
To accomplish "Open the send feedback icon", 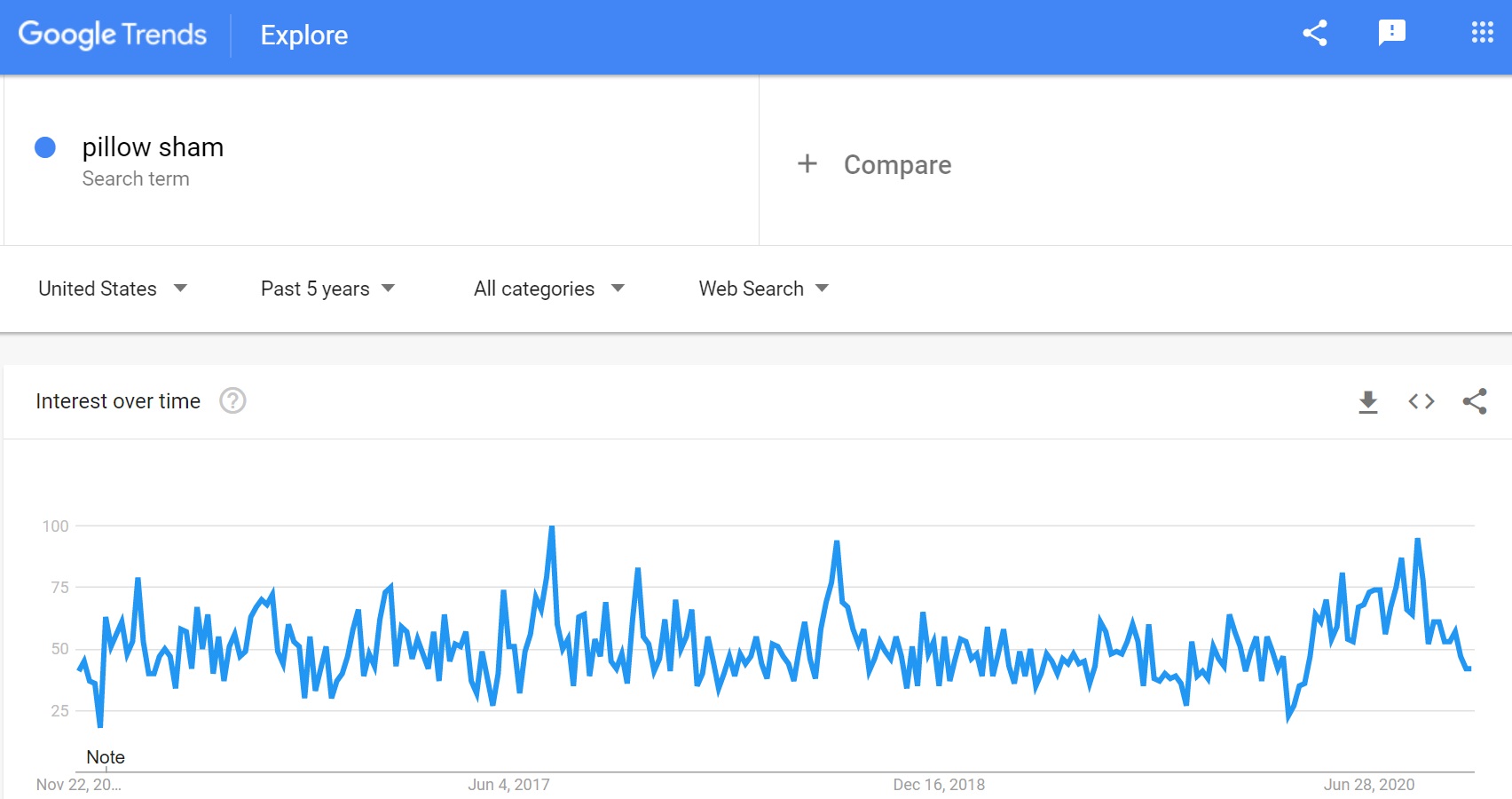I will 1391,34.
